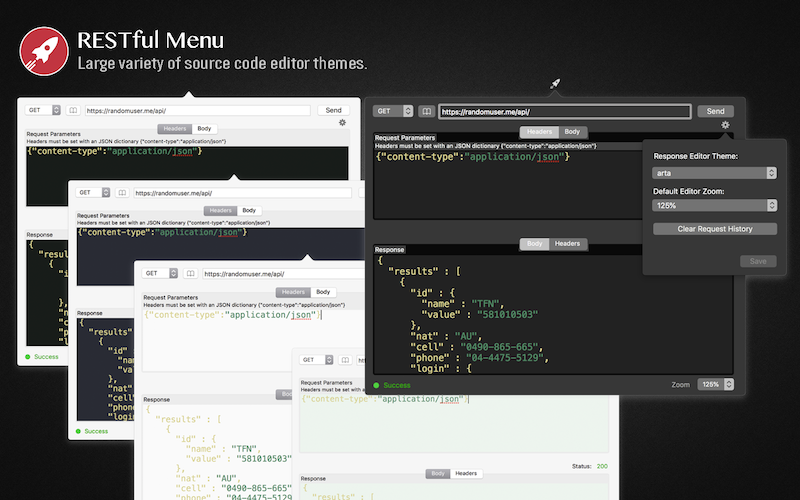The image size is (800, 500).
Task: Select Body tab in black-editor light window
Action: (205, 129)
